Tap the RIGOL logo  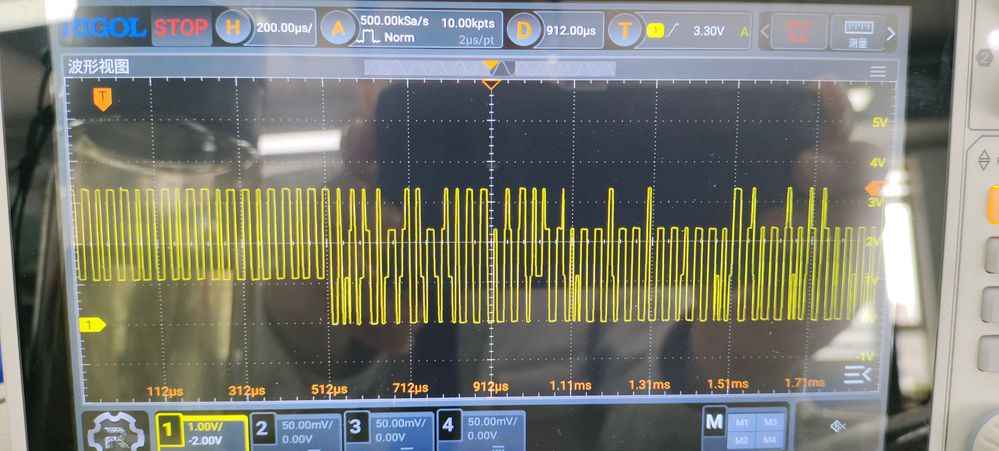[x=105, y=29]
